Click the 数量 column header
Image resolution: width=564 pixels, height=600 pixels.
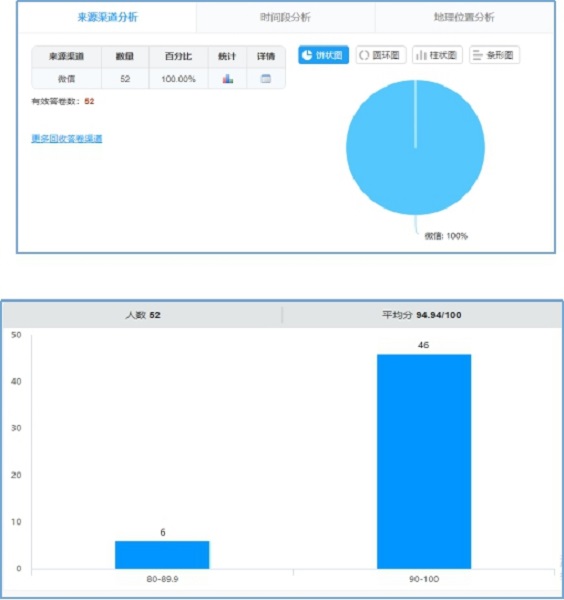point(125,57)
